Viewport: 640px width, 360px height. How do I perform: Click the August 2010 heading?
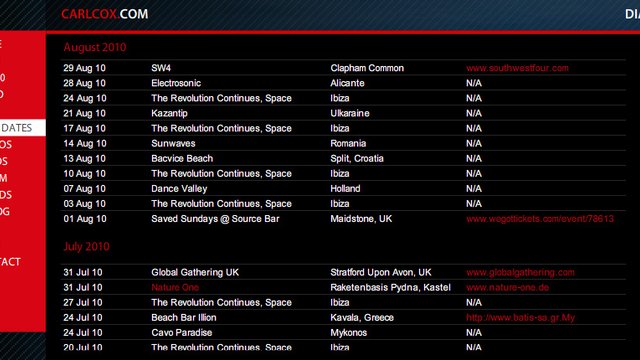(95, 47)
